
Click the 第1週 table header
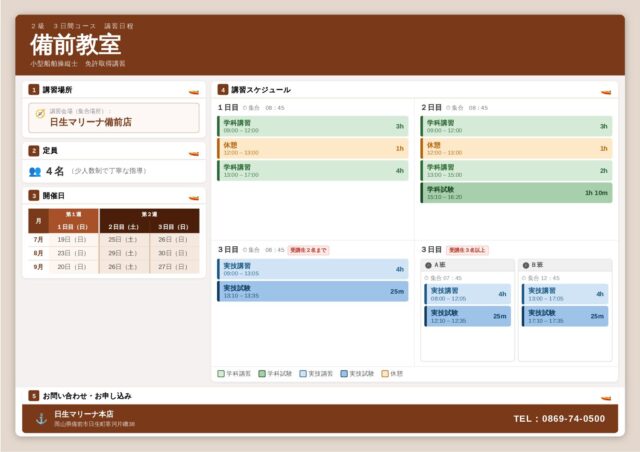(x=73, y=214)
